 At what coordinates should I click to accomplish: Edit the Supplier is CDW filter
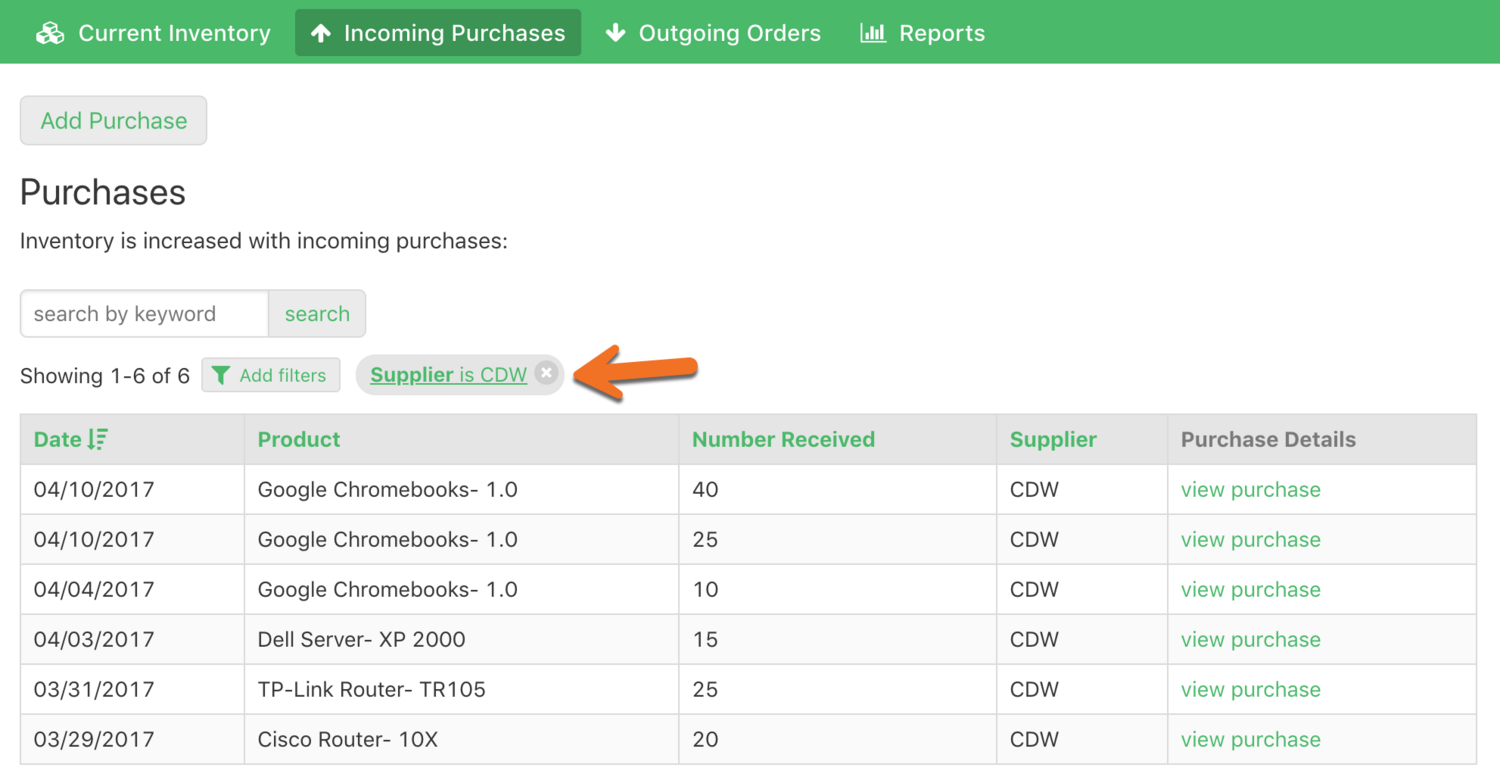tap(448, 375)
